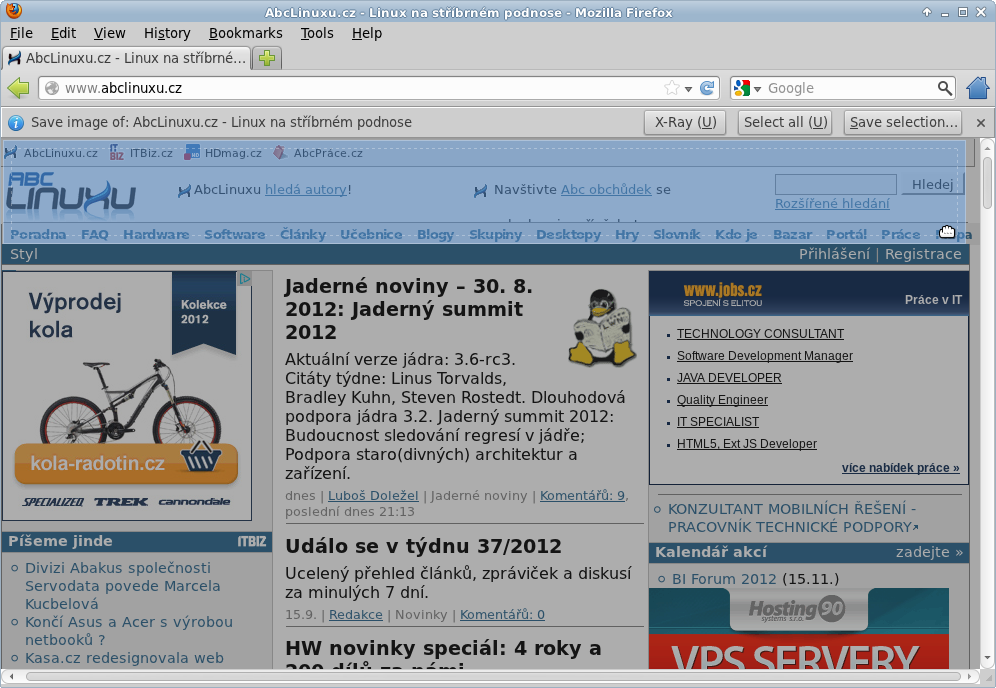The height and width of the screenshot is (688, 996).
Task: Open the url history dropdown arrow
Action: pos(688,89)
